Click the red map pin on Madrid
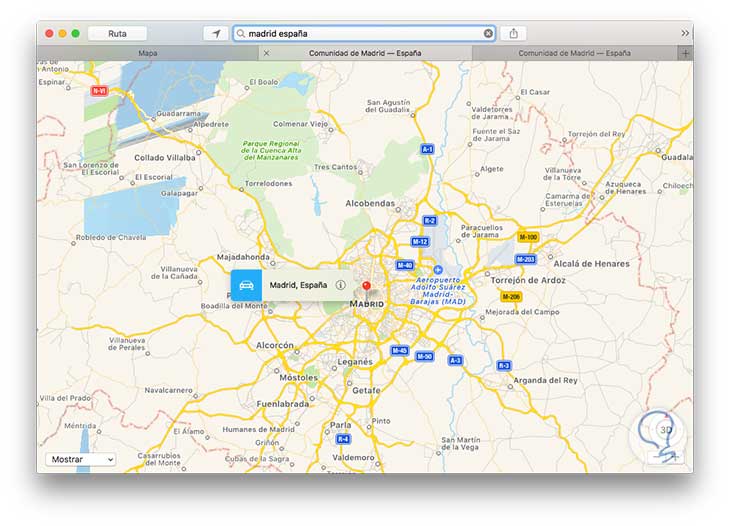The height and width of the screenshot is (526, 730). click(x=366, y=286)
